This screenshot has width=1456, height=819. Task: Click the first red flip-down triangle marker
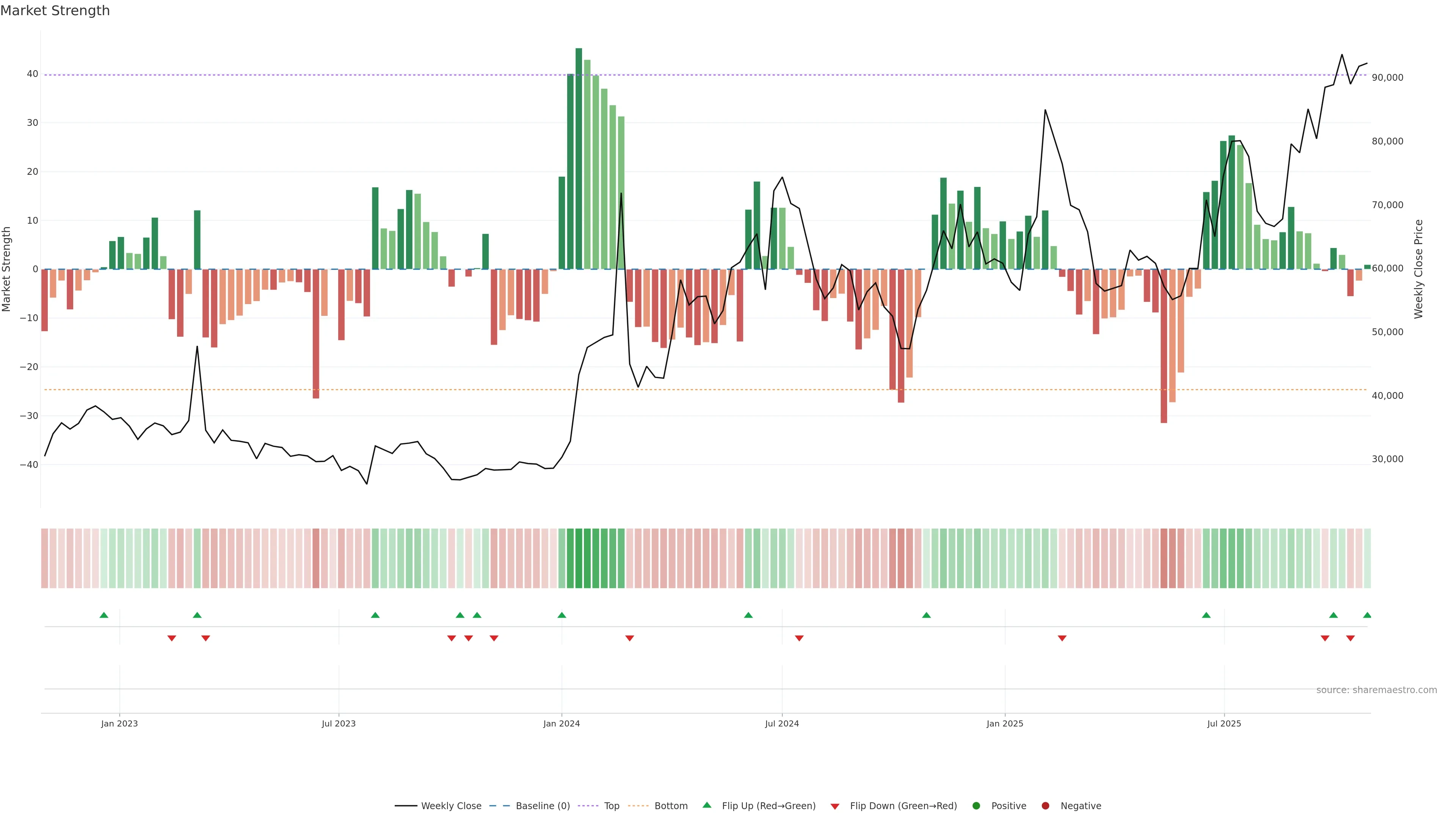(x=172, y=638)
